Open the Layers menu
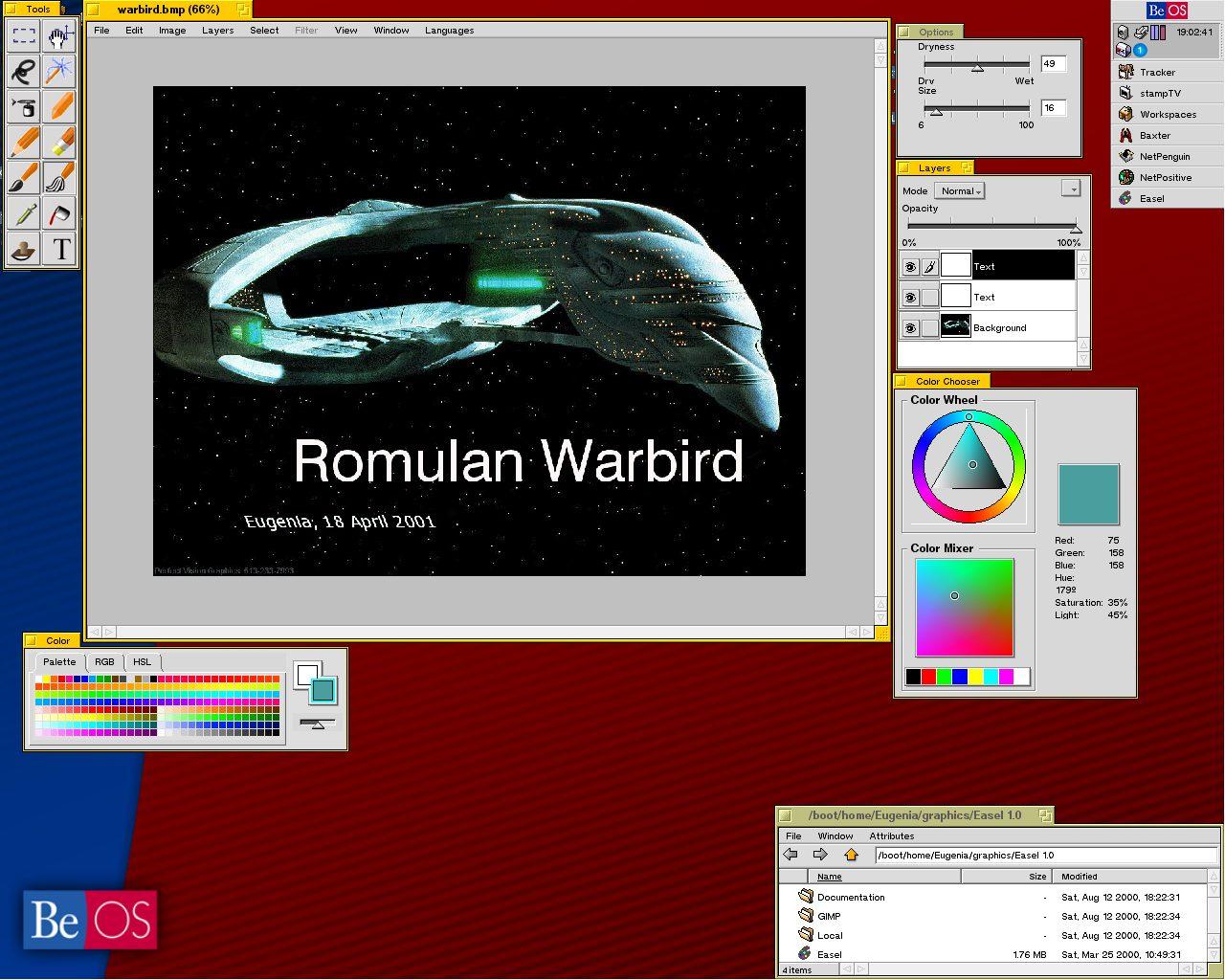1225x980 pixels. pyautogui.click(x=217, y=30)
